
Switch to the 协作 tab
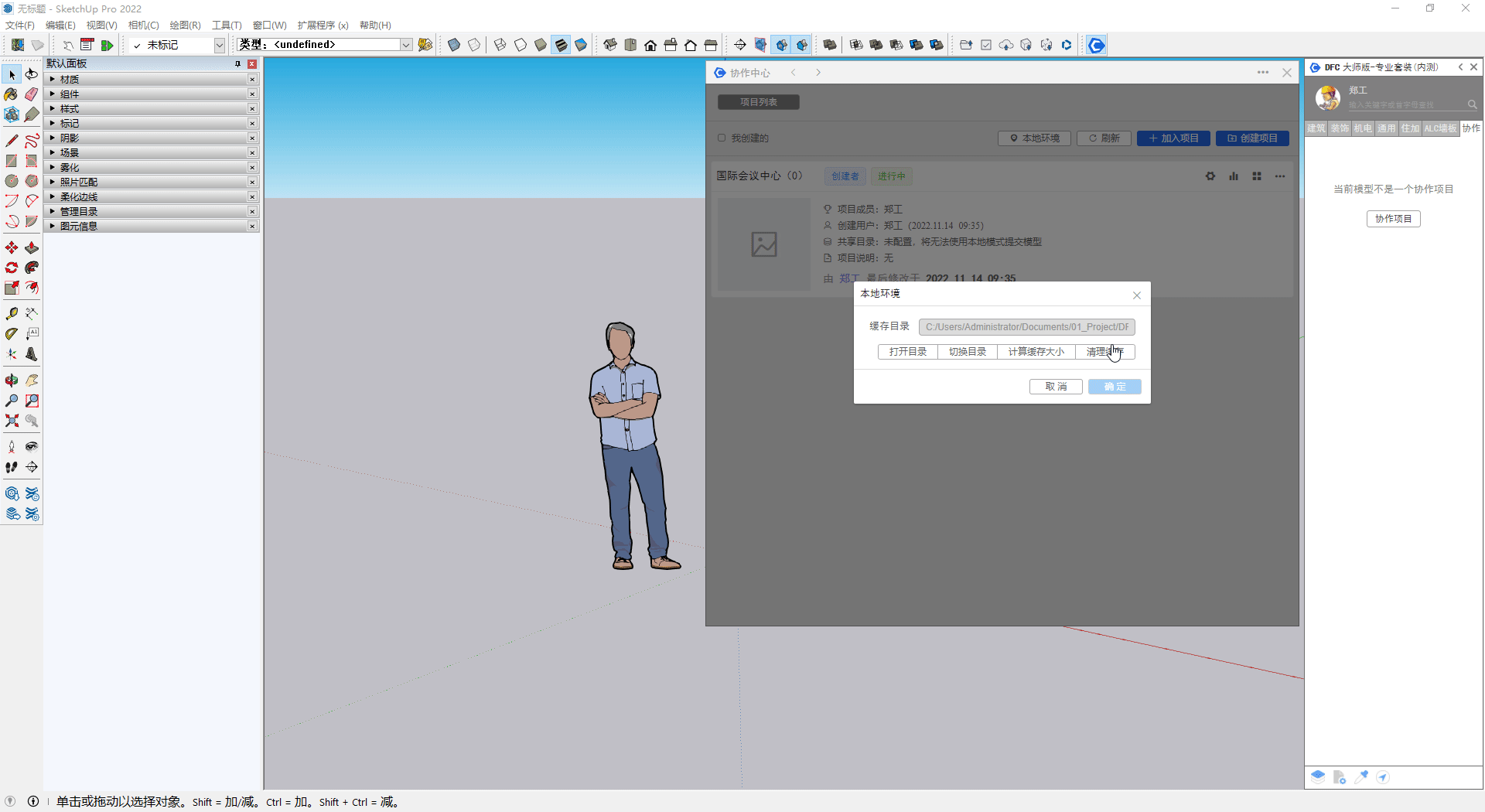coord(1471,128)
